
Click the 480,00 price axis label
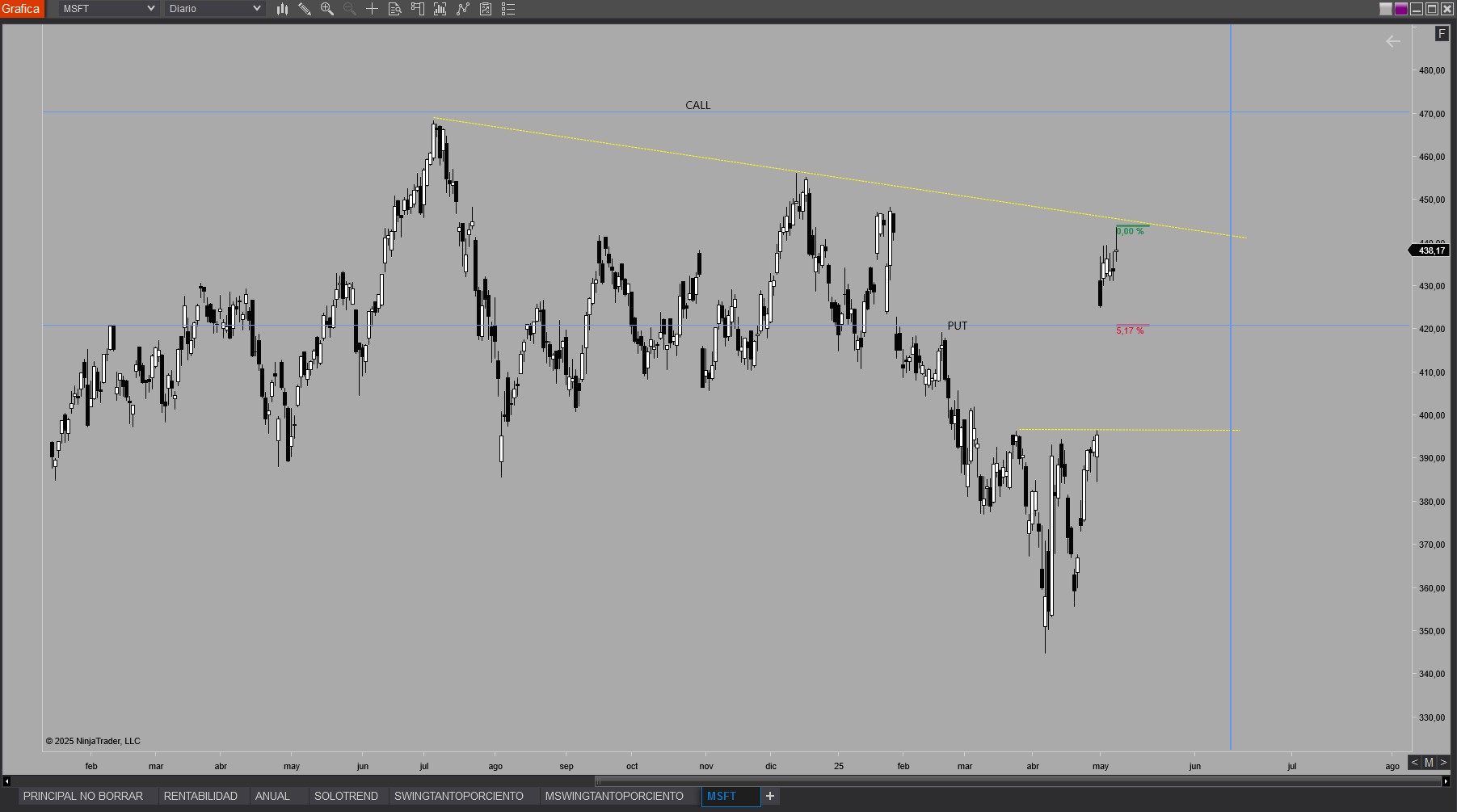click(x=1432, y=71)
